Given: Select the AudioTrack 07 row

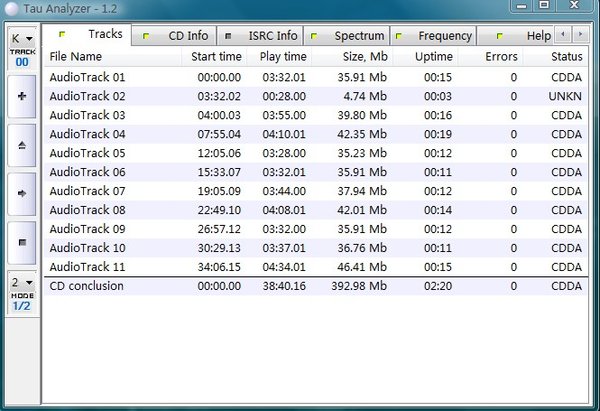Looking at the screenshot, I should (x=316, y=191).
